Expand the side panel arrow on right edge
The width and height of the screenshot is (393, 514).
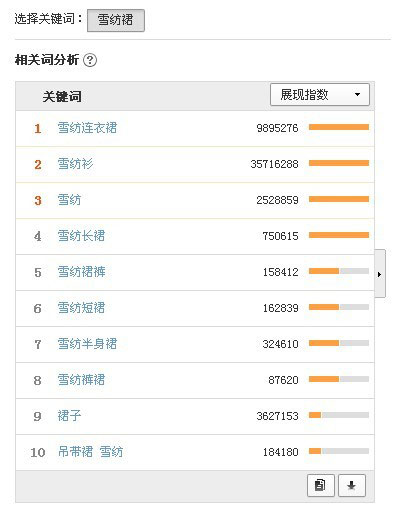(x=380, y=274)
